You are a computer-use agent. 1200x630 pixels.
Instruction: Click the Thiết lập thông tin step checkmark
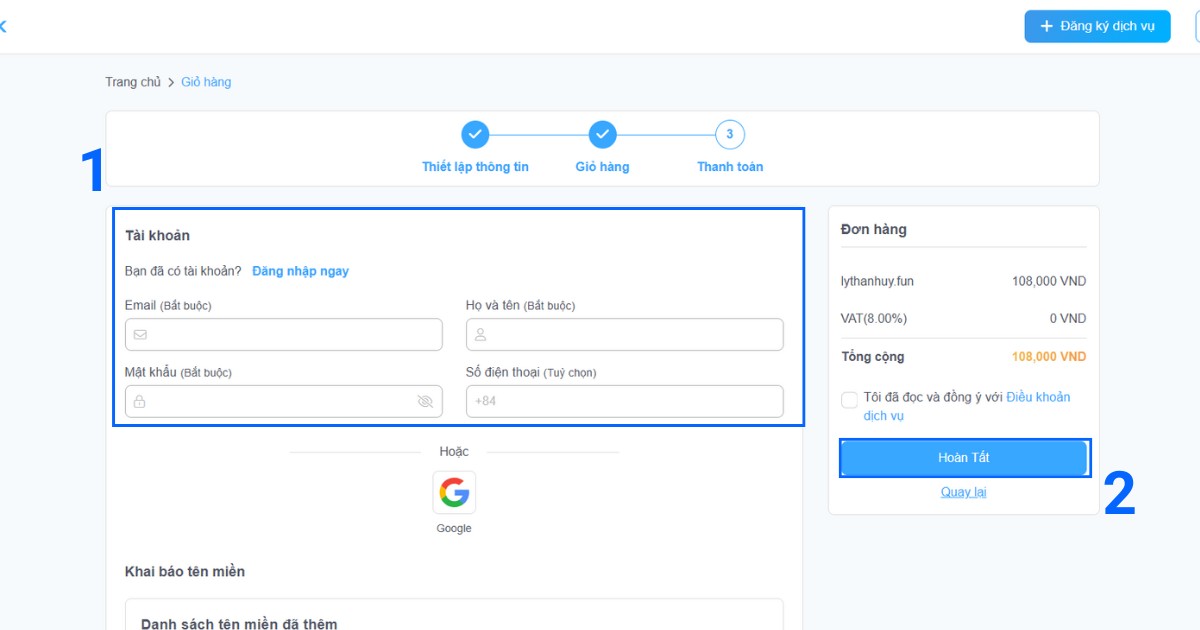pos(475,135)
